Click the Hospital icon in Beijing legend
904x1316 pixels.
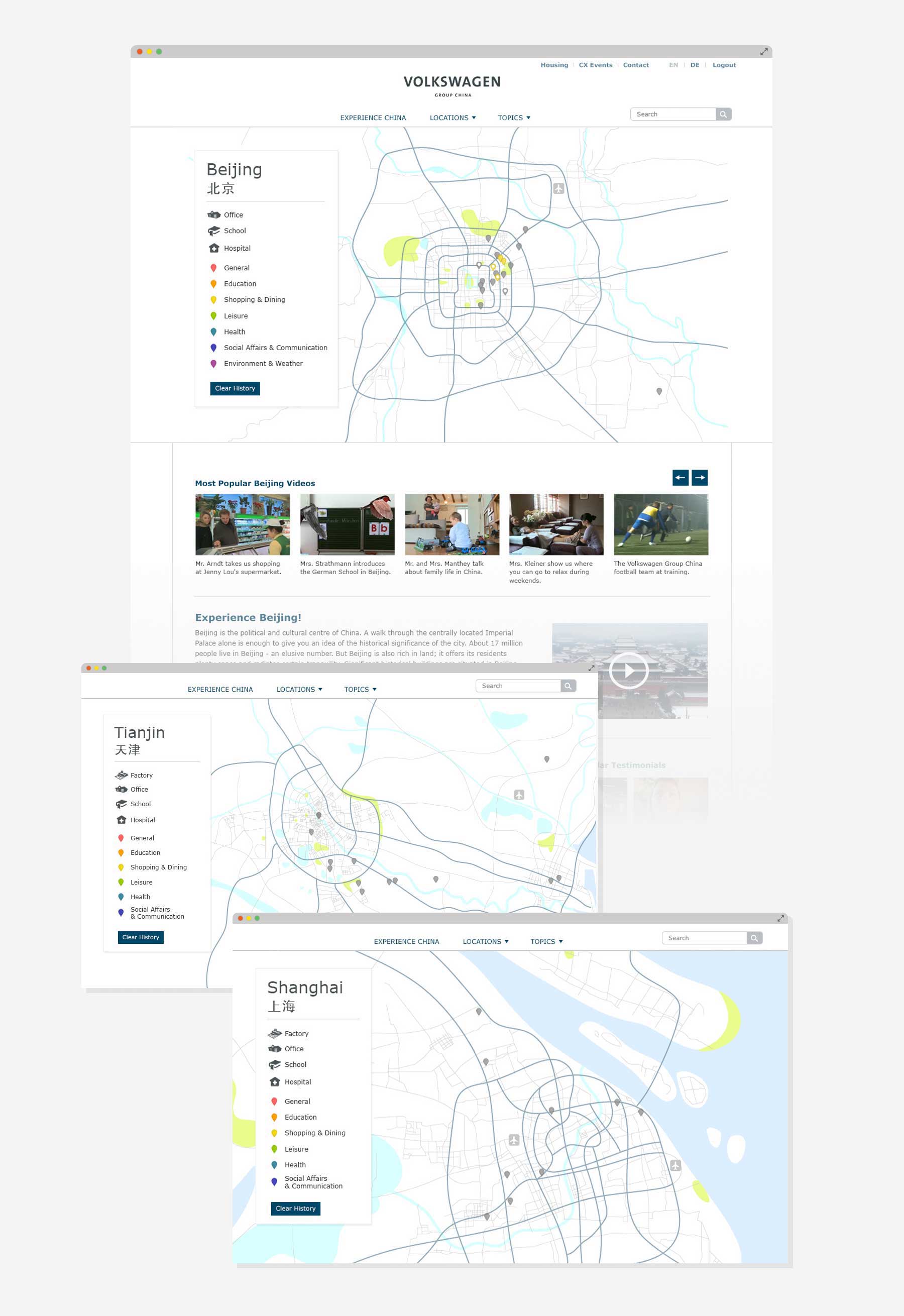(x=213, y=248)
